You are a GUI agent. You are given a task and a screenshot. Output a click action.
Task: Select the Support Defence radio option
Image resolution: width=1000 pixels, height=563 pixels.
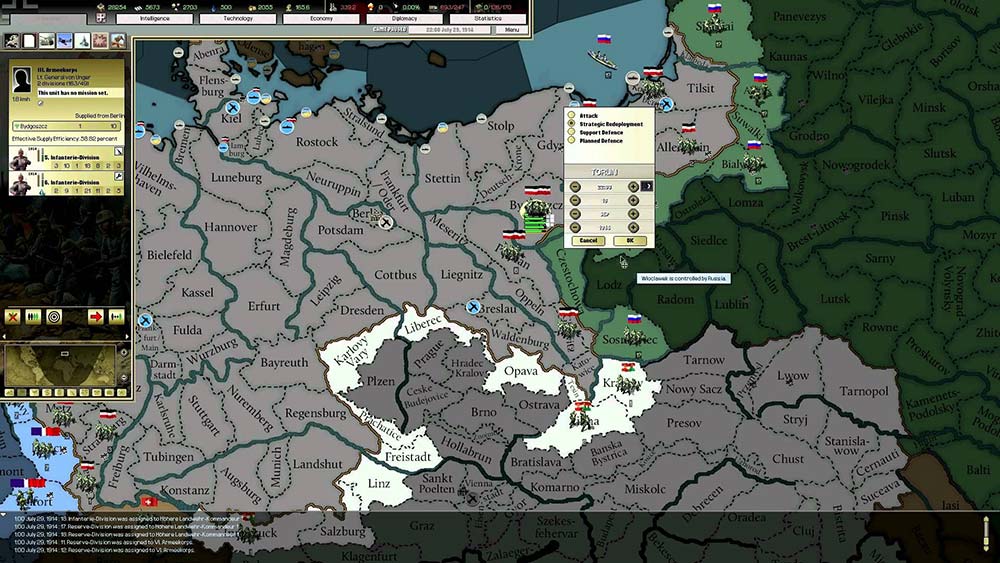[572, 133]
